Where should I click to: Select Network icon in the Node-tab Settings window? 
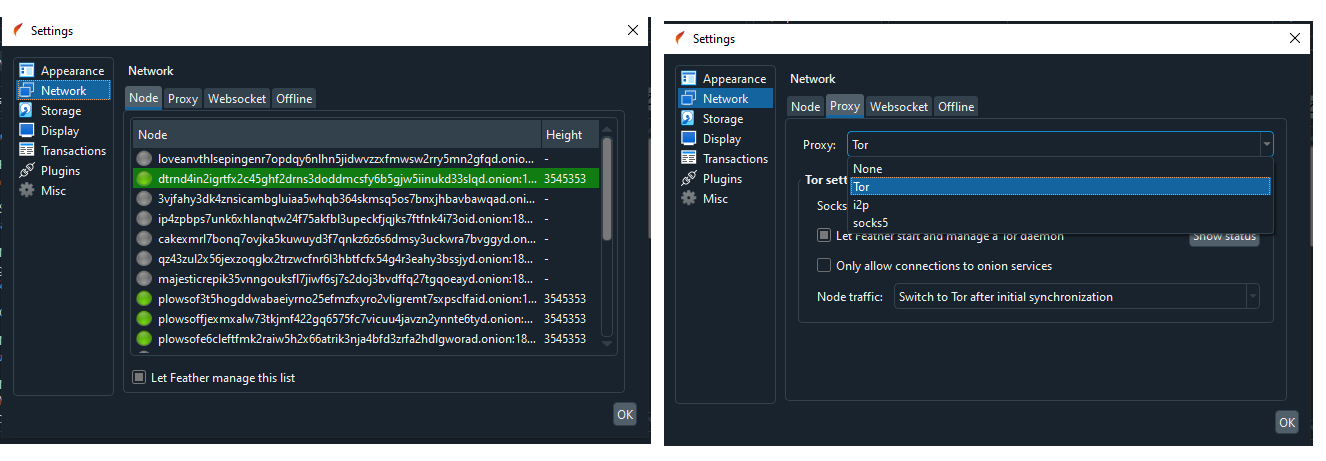coord(27,91)
